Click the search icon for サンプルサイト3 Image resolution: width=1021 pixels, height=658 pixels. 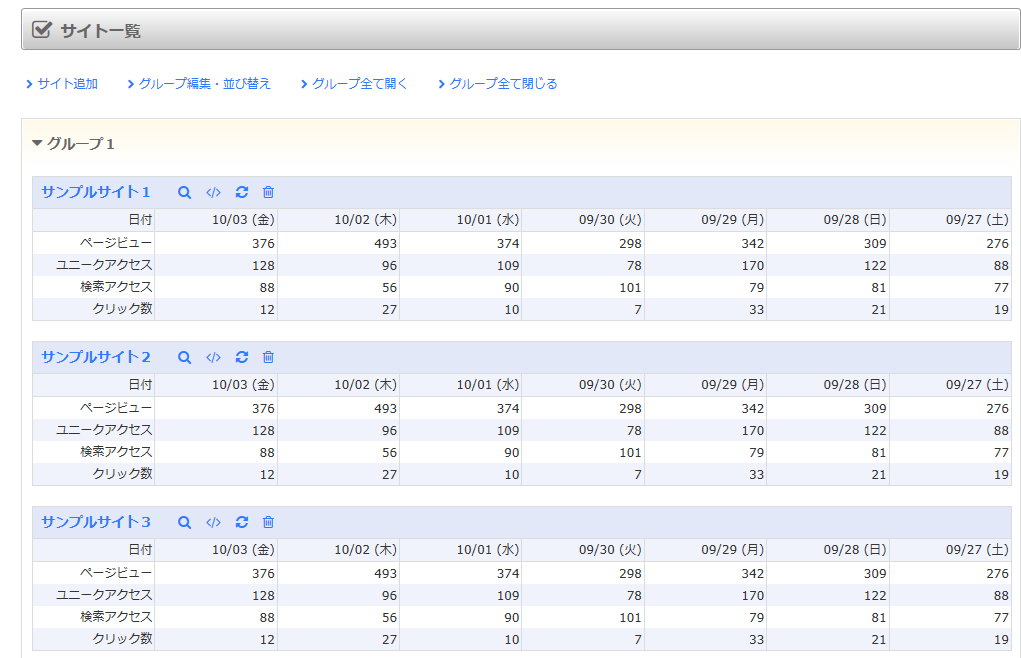point(184,522)
